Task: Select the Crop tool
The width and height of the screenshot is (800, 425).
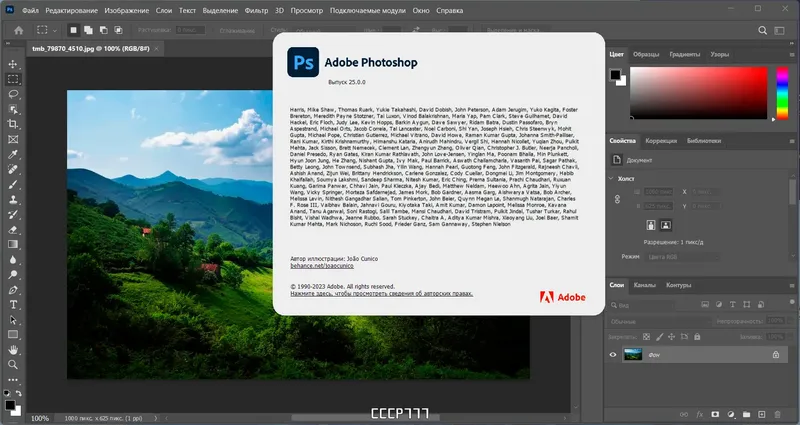Action: click(x=13, y=124)
